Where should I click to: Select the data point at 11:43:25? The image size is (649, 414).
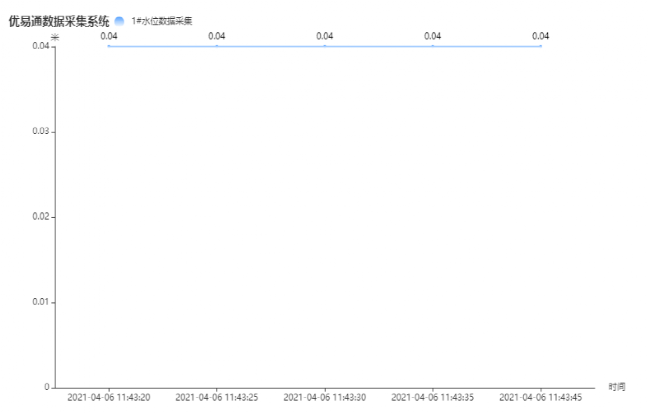[217, 46]
